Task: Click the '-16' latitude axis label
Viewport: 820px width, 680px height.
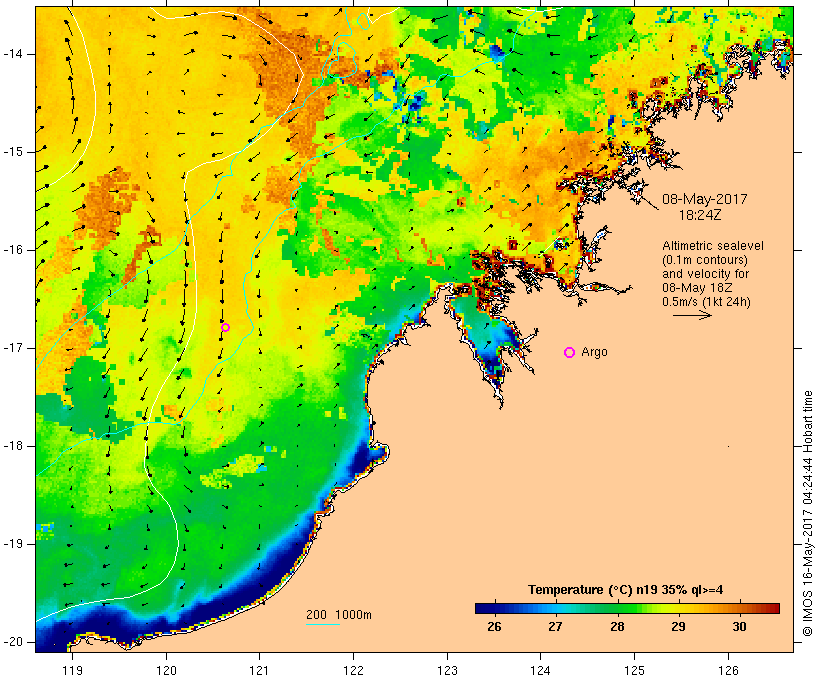Action: (x=12, y=250)
